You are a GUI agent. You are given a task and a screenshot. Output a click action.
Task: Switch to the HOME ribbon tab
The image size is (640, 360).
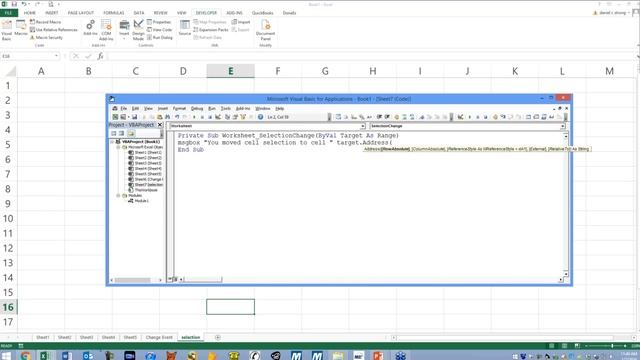point(30,13)
